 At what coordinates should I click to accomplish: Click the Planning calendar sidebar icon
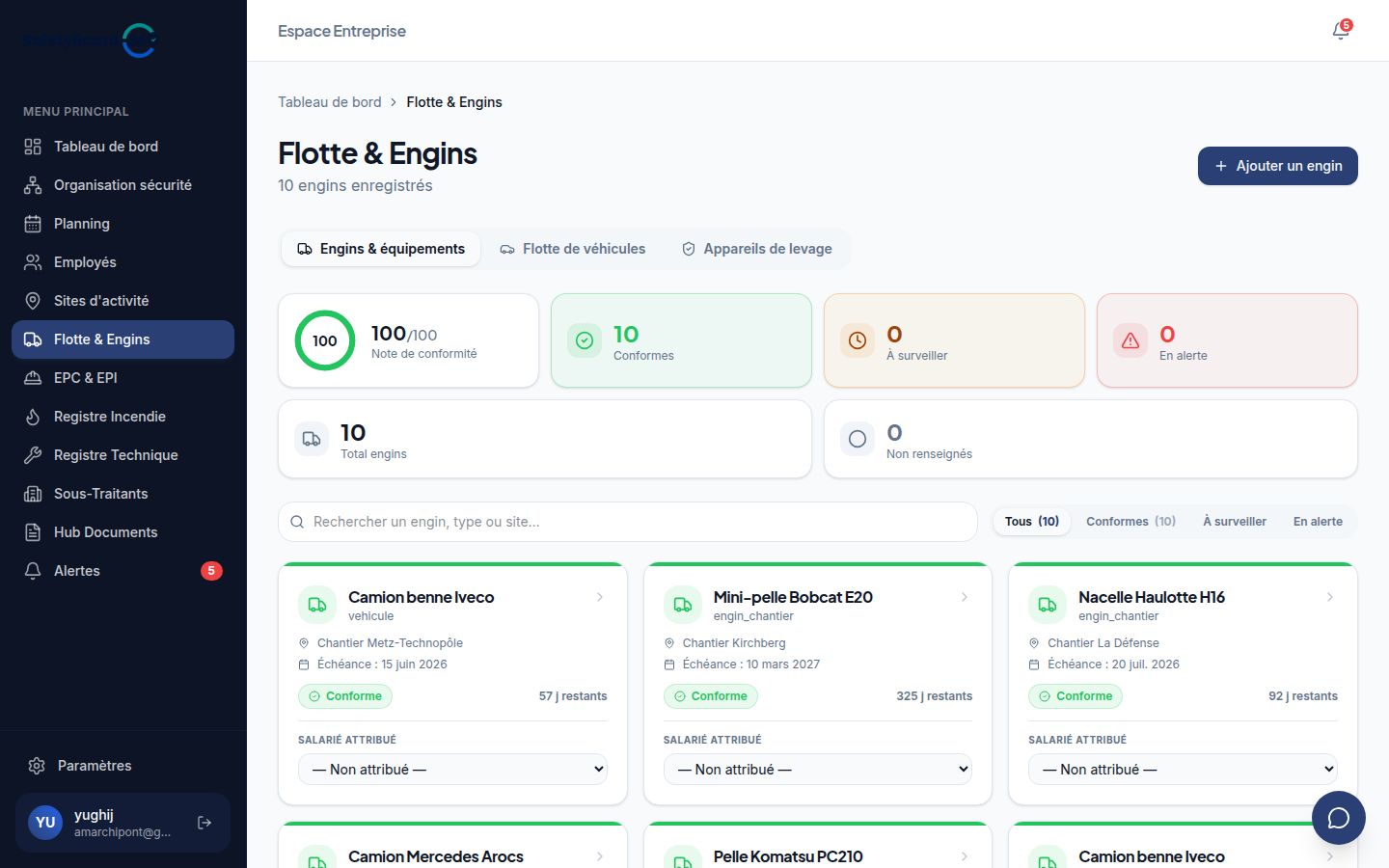click(x=33, y=224)
